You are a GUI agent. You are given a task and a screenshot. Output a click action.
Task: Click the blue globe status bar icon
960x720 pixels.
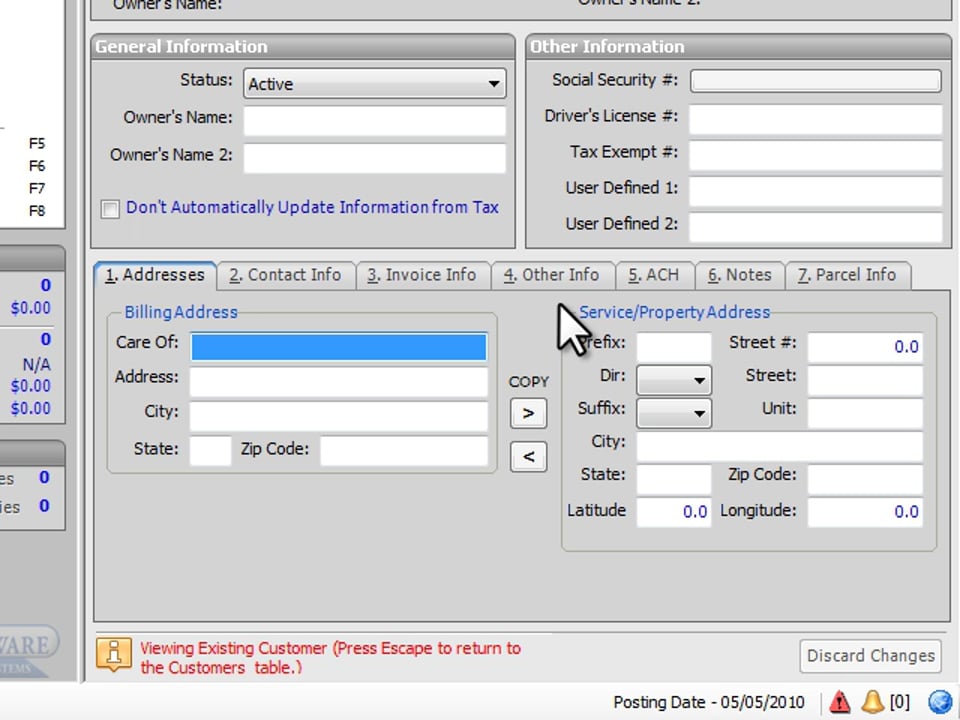pos(940,702)
